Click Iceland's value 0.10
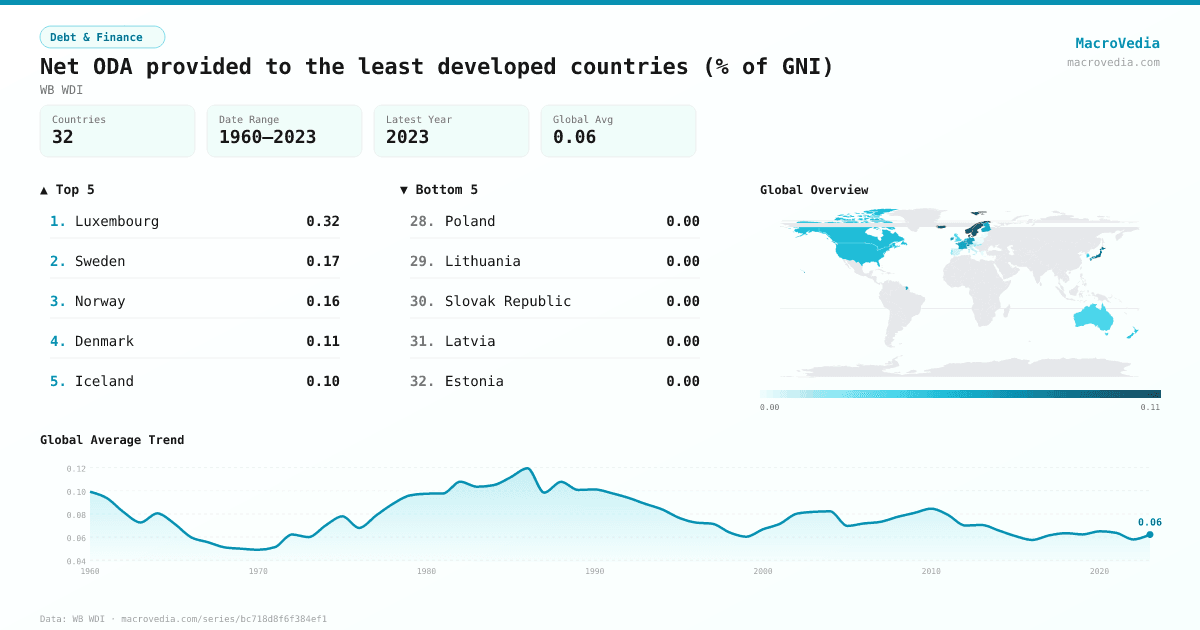Image resolution: width=1200 pixels, height=630 pixels. [x=323, y=381]
